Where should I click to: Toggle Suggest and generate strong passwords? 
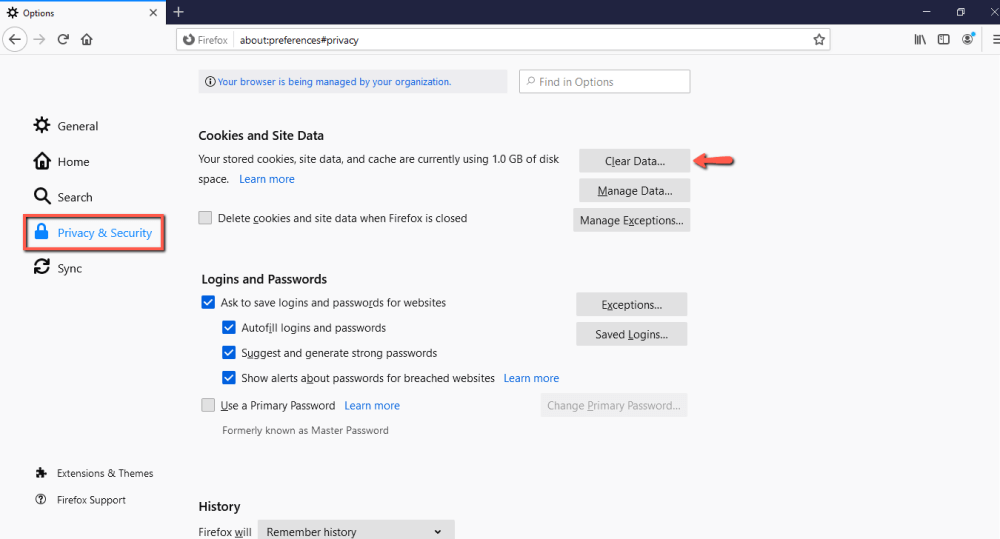point(228,353)
